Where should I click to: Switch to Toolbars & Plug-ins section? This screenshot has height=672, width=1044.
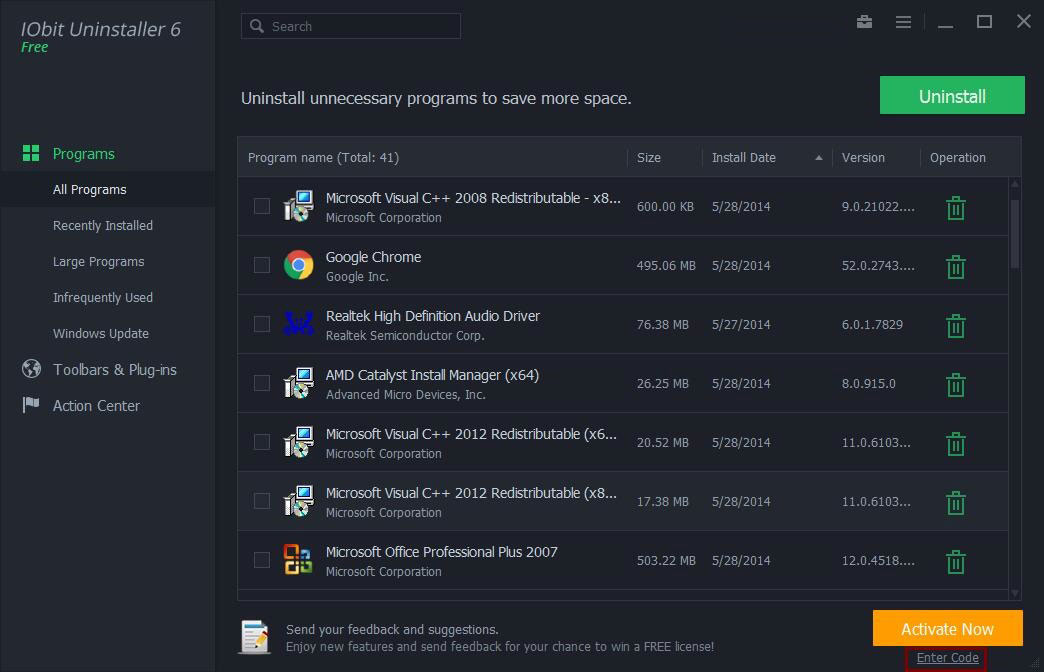click(114, 370)
